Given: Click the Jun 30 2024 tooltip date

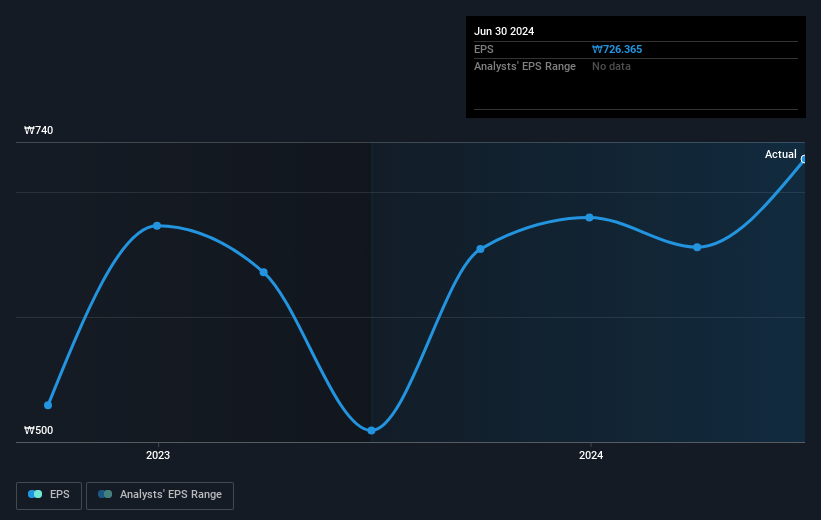Looking at the screenshot, I should 504,31.
